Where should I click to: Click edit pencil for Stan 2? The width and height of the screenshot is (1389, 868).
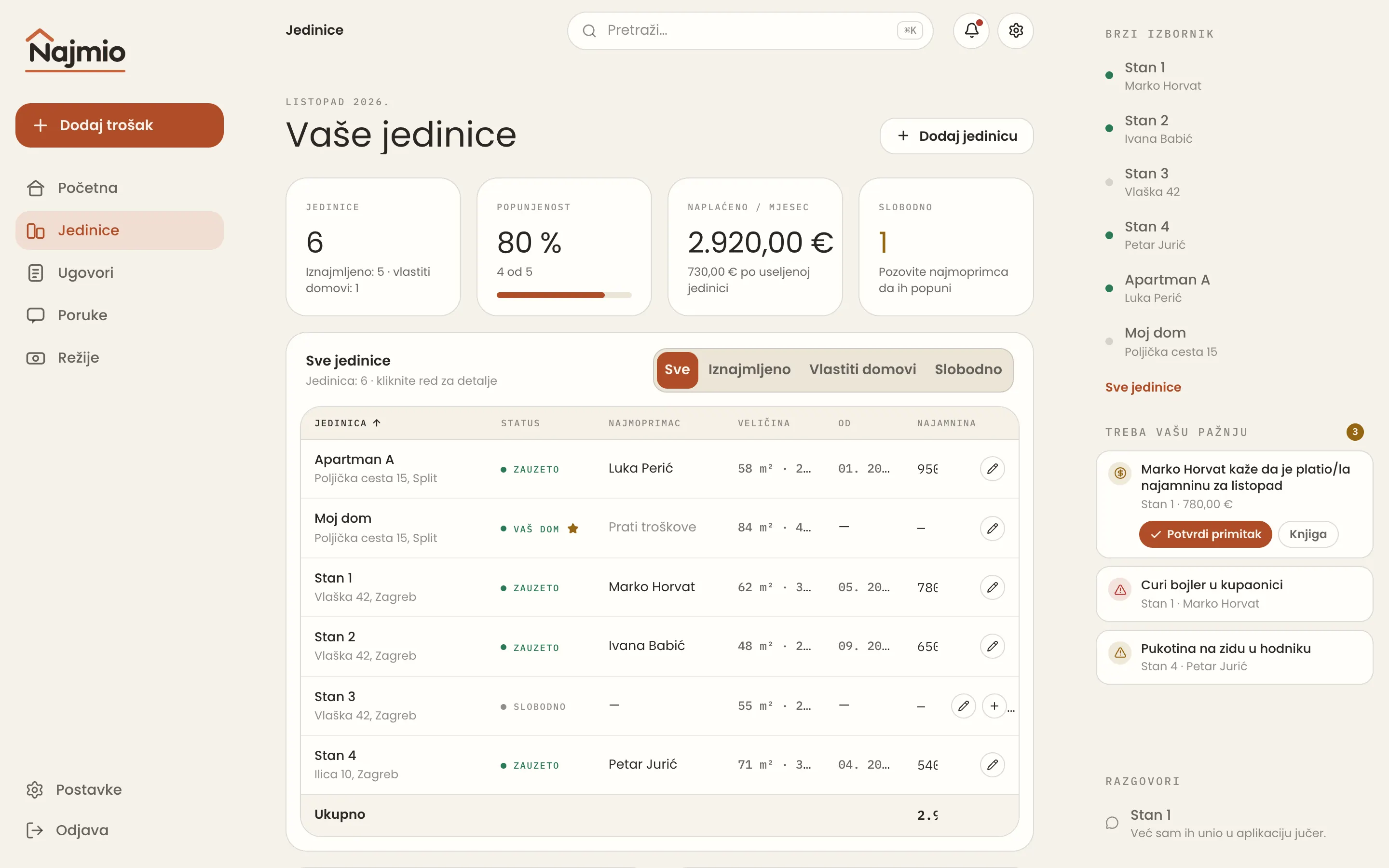point(992,646)
